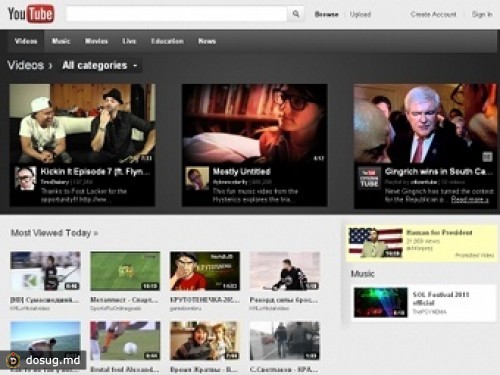
Task: Click the КРУТОТЕНЕЧКА video title
Action: pos(205,300)
